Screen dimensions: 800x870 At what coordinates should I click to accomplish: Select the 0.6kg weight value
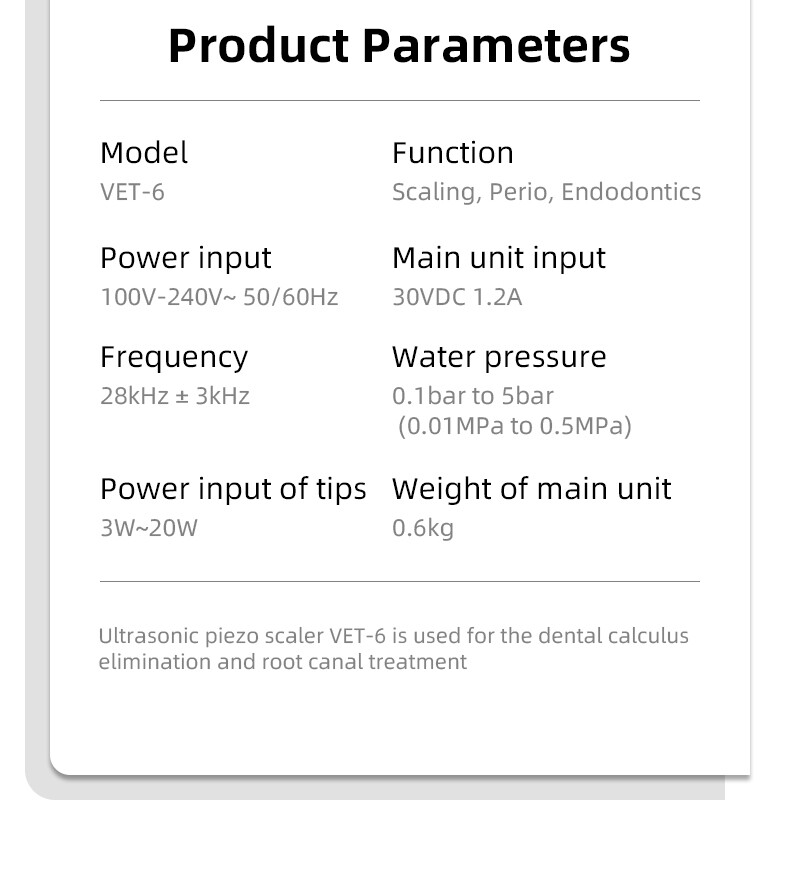(x=423, y=528)
